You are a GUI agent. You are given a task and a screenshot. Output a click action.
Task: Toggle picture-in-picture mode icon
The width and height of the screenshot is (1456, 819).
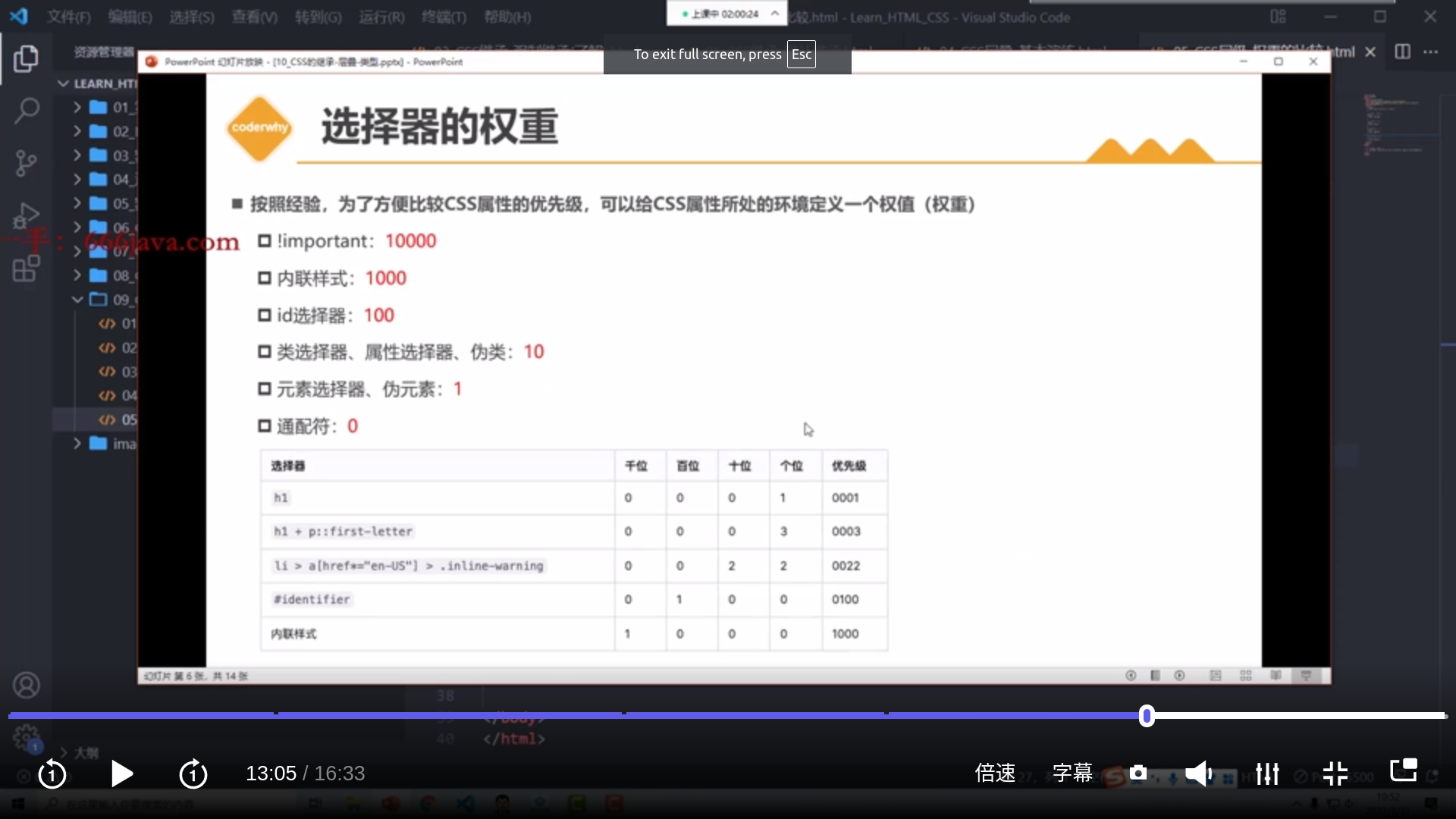[x=1403, y=770]
